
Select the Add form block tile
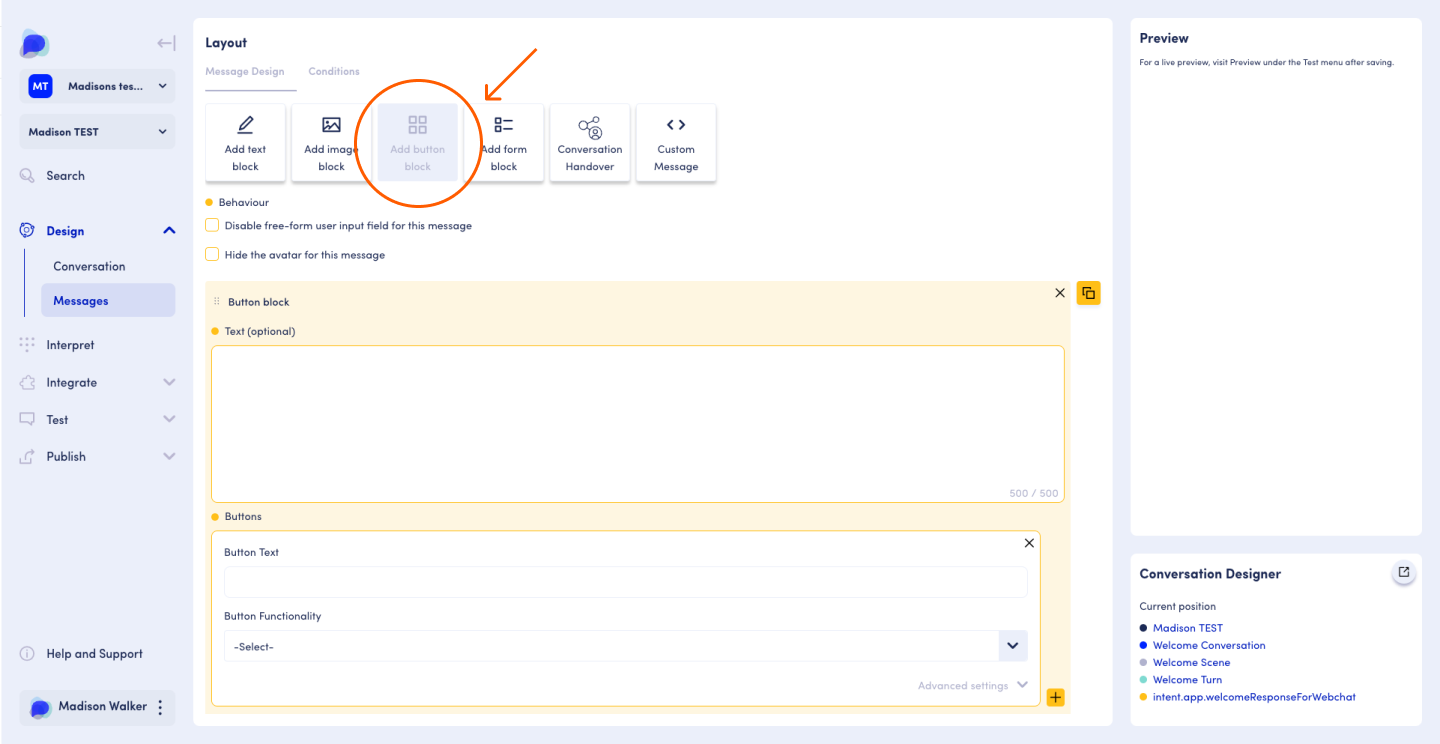(x=505, y=143)
